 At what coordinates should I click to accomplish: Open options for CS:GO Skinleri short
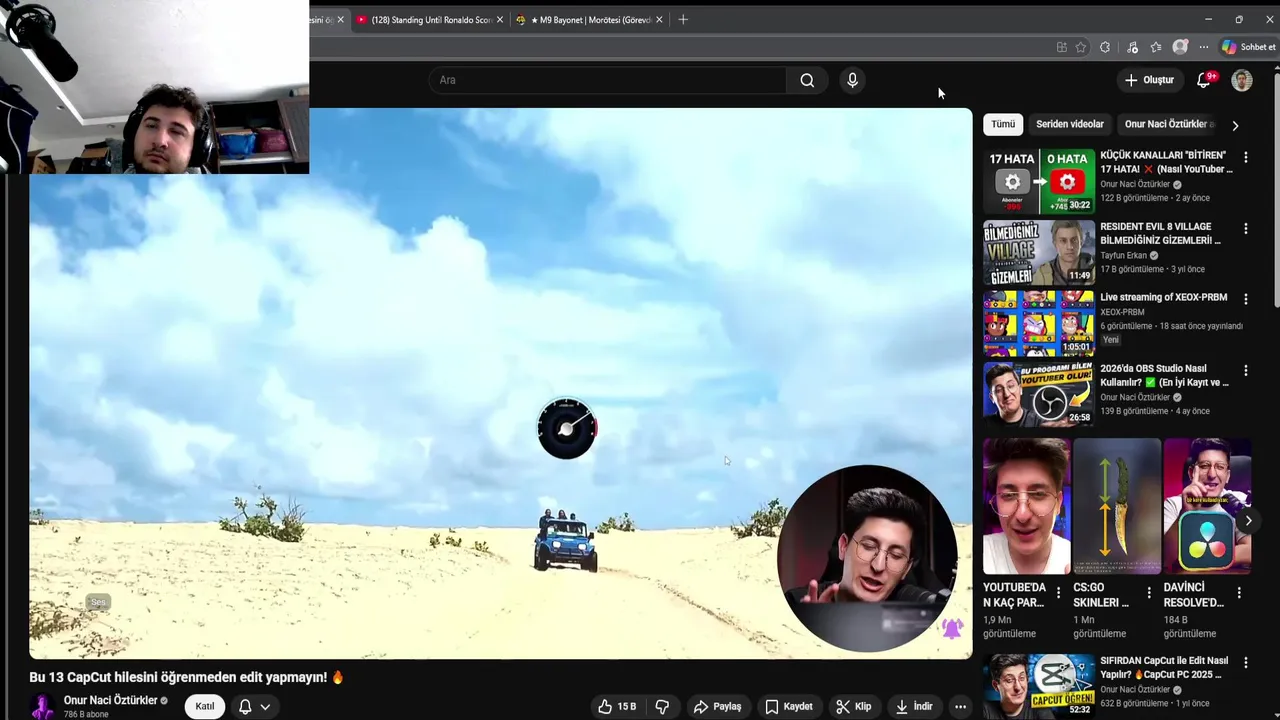[x=1148, y=592]
